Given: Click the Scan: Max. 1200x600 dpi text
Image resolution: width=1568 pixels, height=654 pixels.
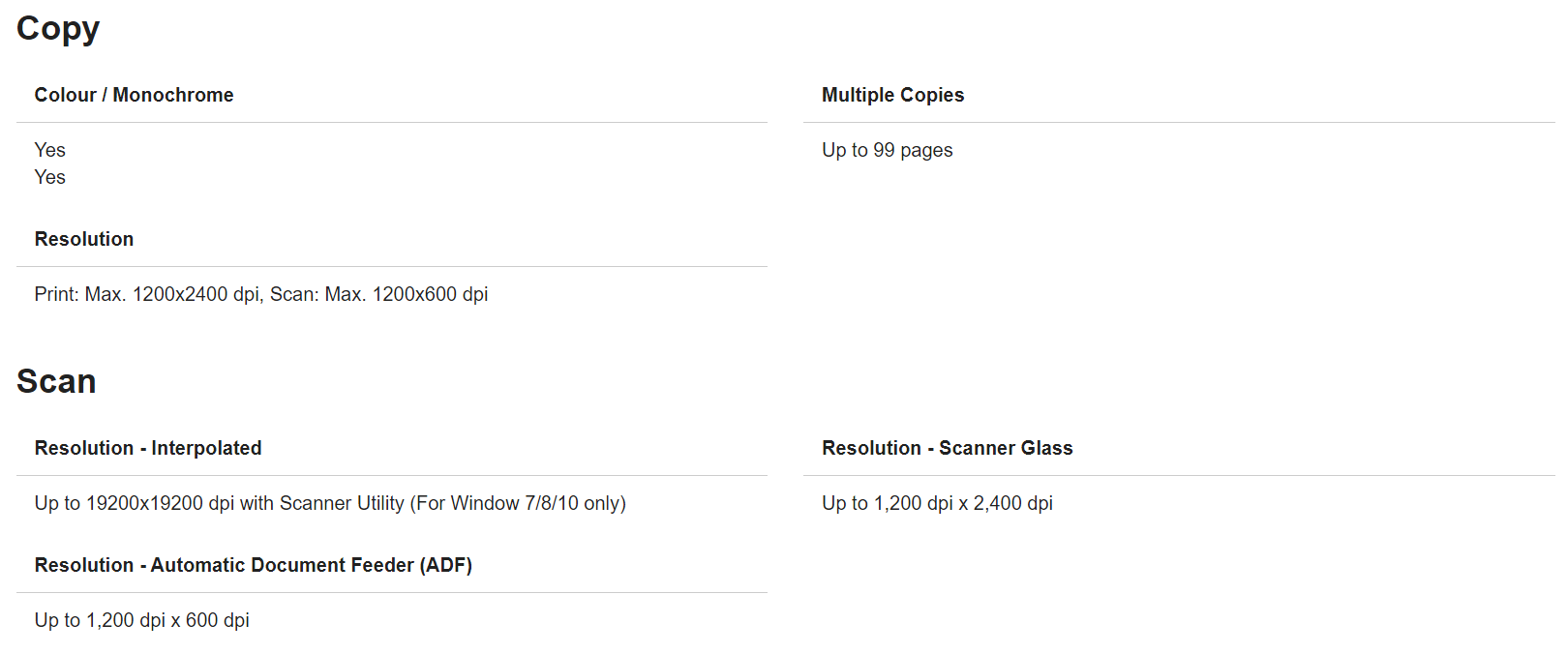Looking at the screenshot, I should (378, 294).
